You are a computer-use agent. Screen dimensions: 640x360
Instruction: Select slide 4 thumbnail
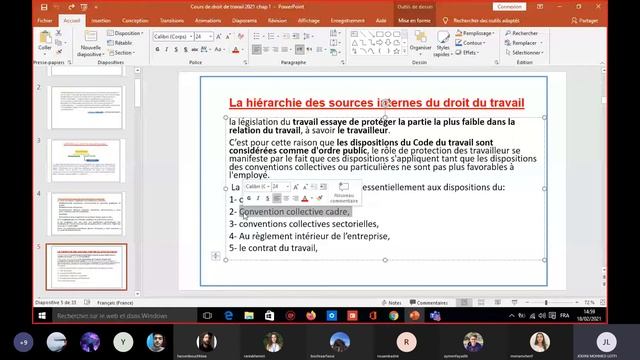click(87, 214)
